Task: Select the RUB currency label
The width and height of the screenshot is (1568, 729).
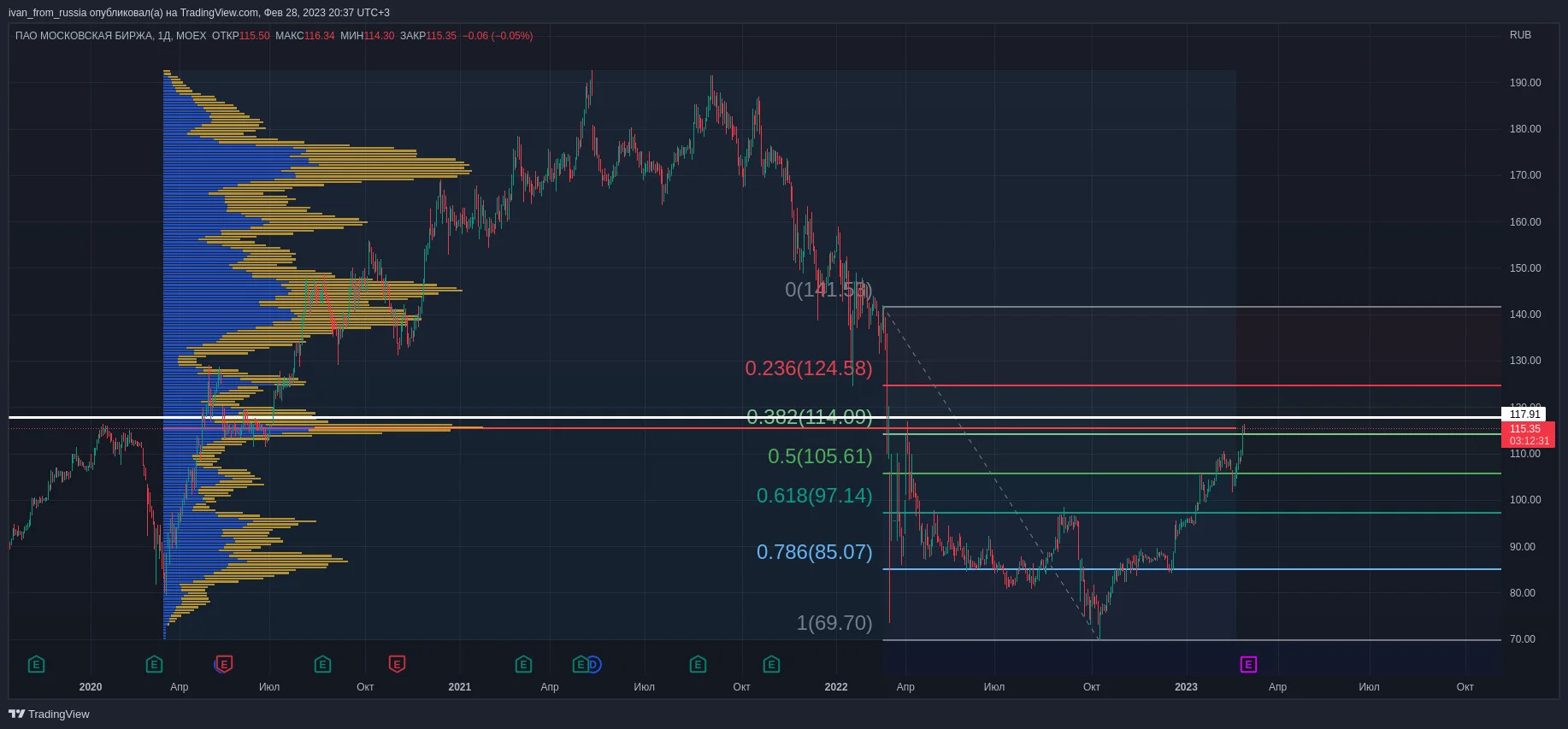Action: coord(1520,35)
